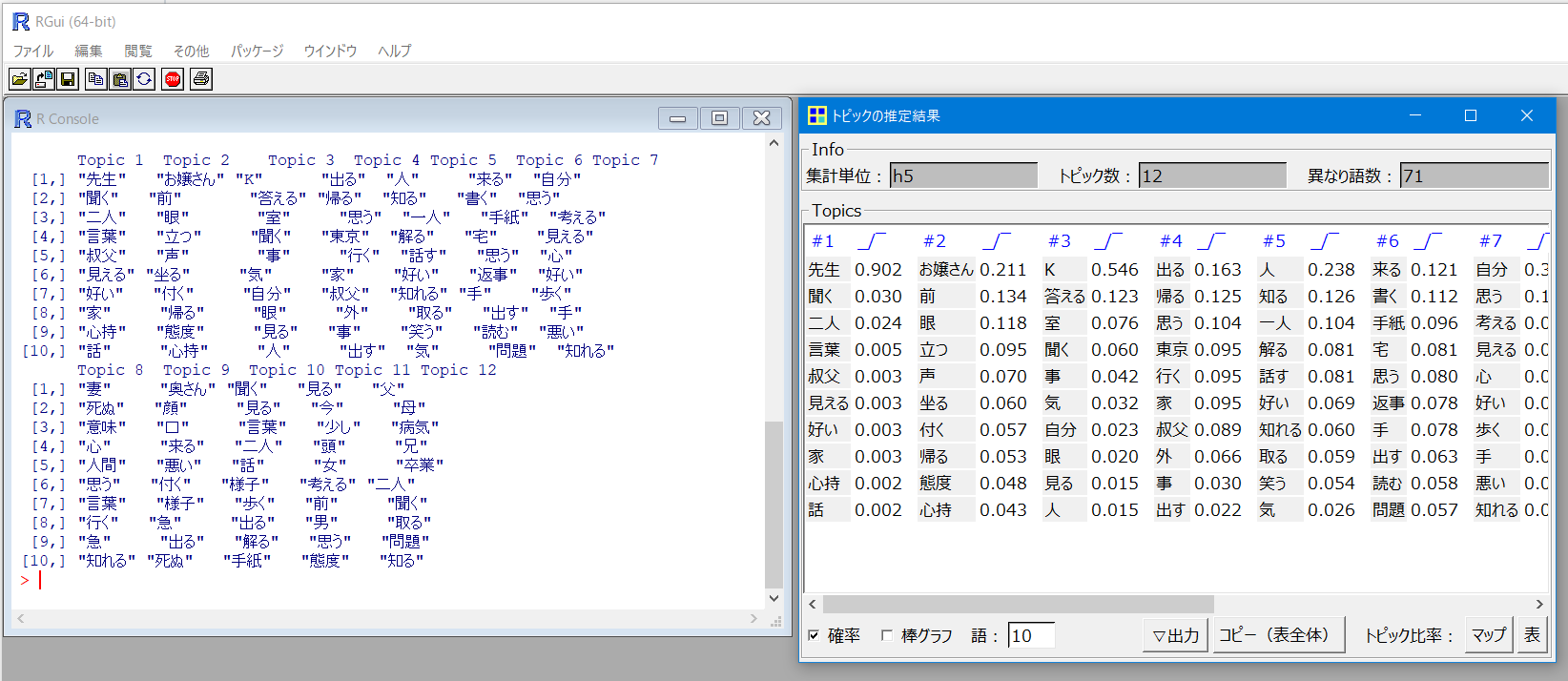Click the Topics table horizontal scrollbar thumb
This screenshot has width=1568, height=681.
[1018, 604]
